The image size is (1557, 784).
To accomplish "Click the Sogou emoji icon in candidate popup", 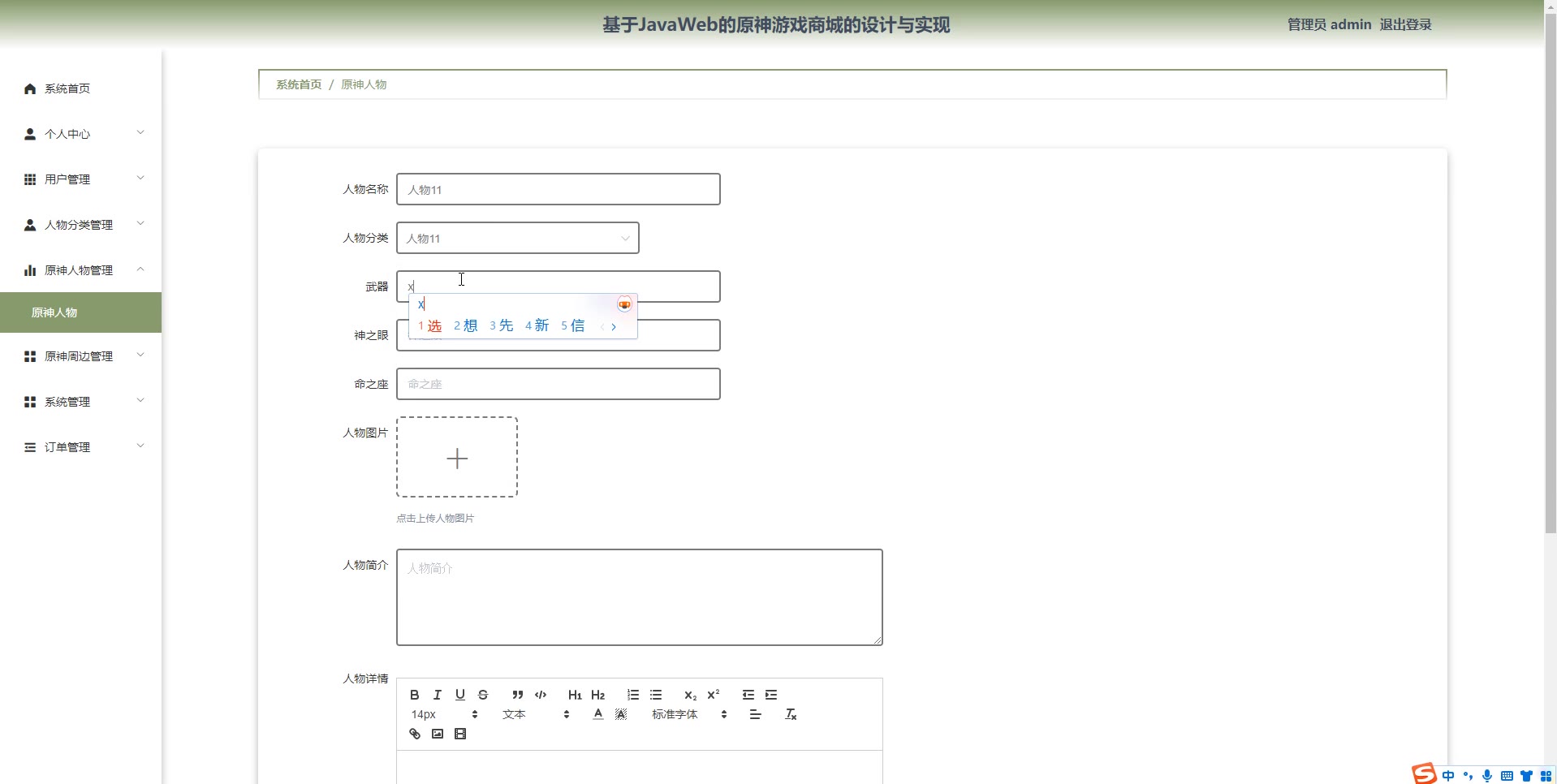I will tap(624, 304).
